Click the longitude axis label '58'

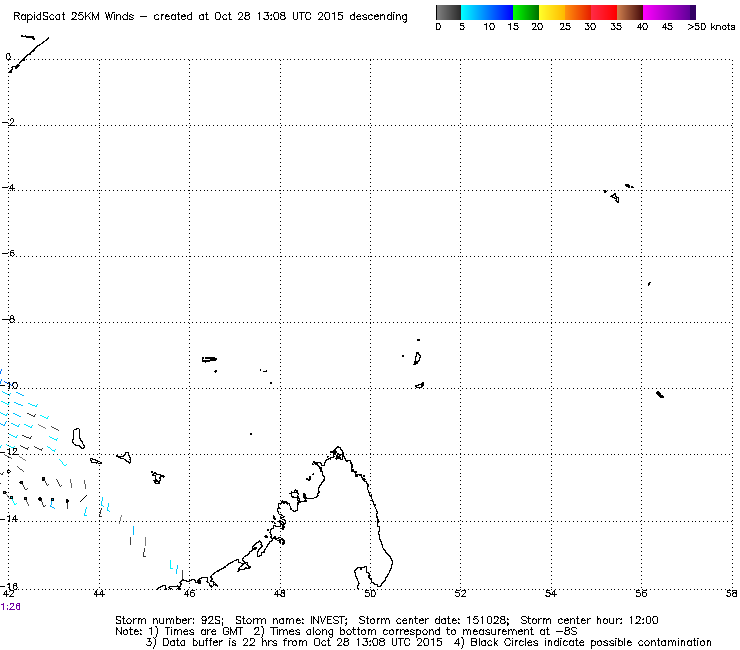[x=732, y=593]
